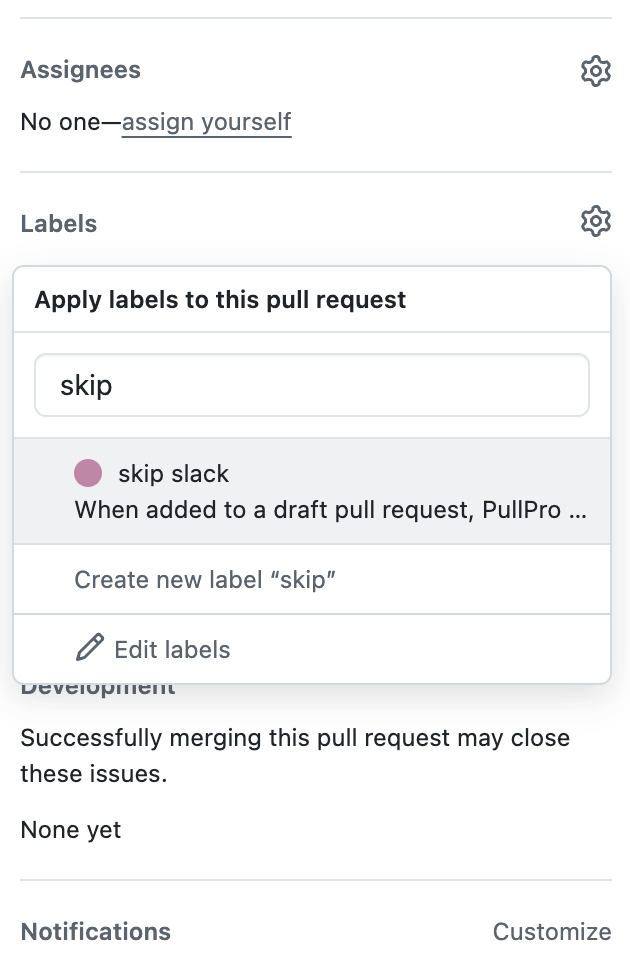Click the "Successfully merging this pull request" text
The image size is (630, 958).
[x=295, y=739]
